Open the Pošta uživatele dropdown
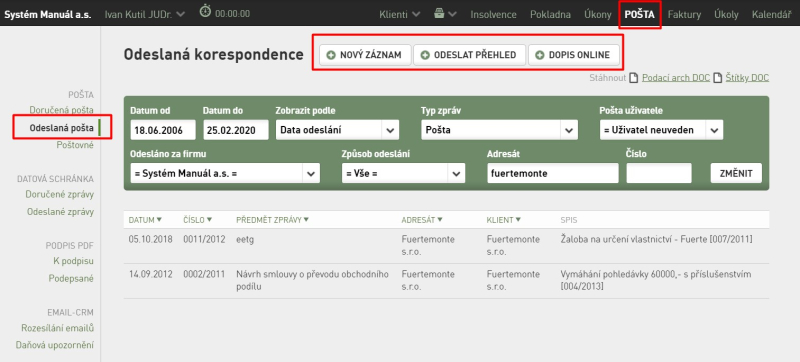 click(x=661, y=130)
